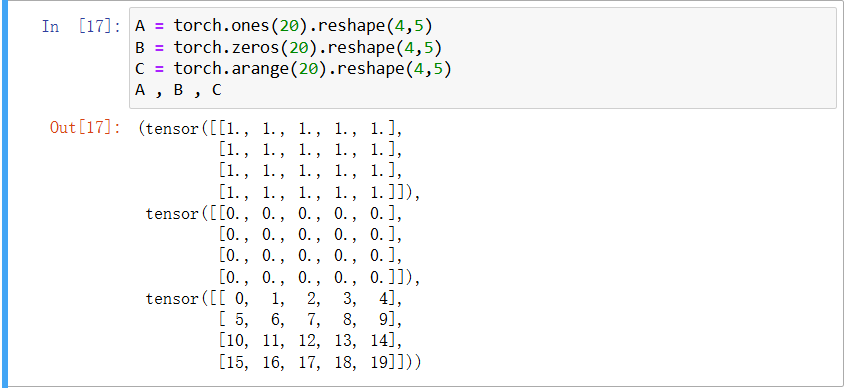Place cursor in torch.zeros code line
The image size is (844, 388).
click(x=289, y=47)
